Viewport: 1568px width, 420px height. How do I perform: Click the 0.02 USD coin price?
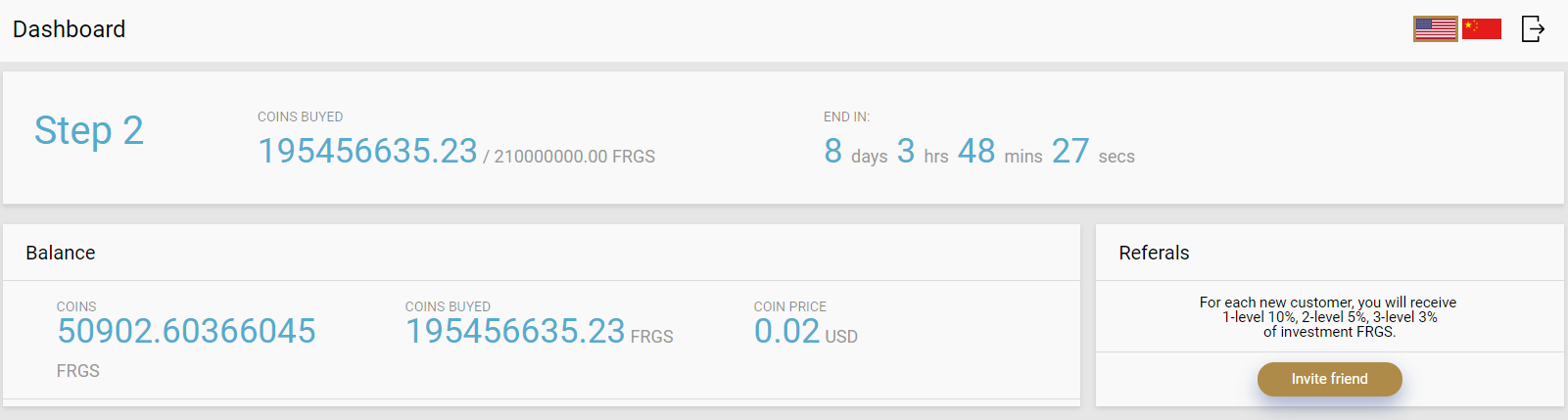pos(787,331)
